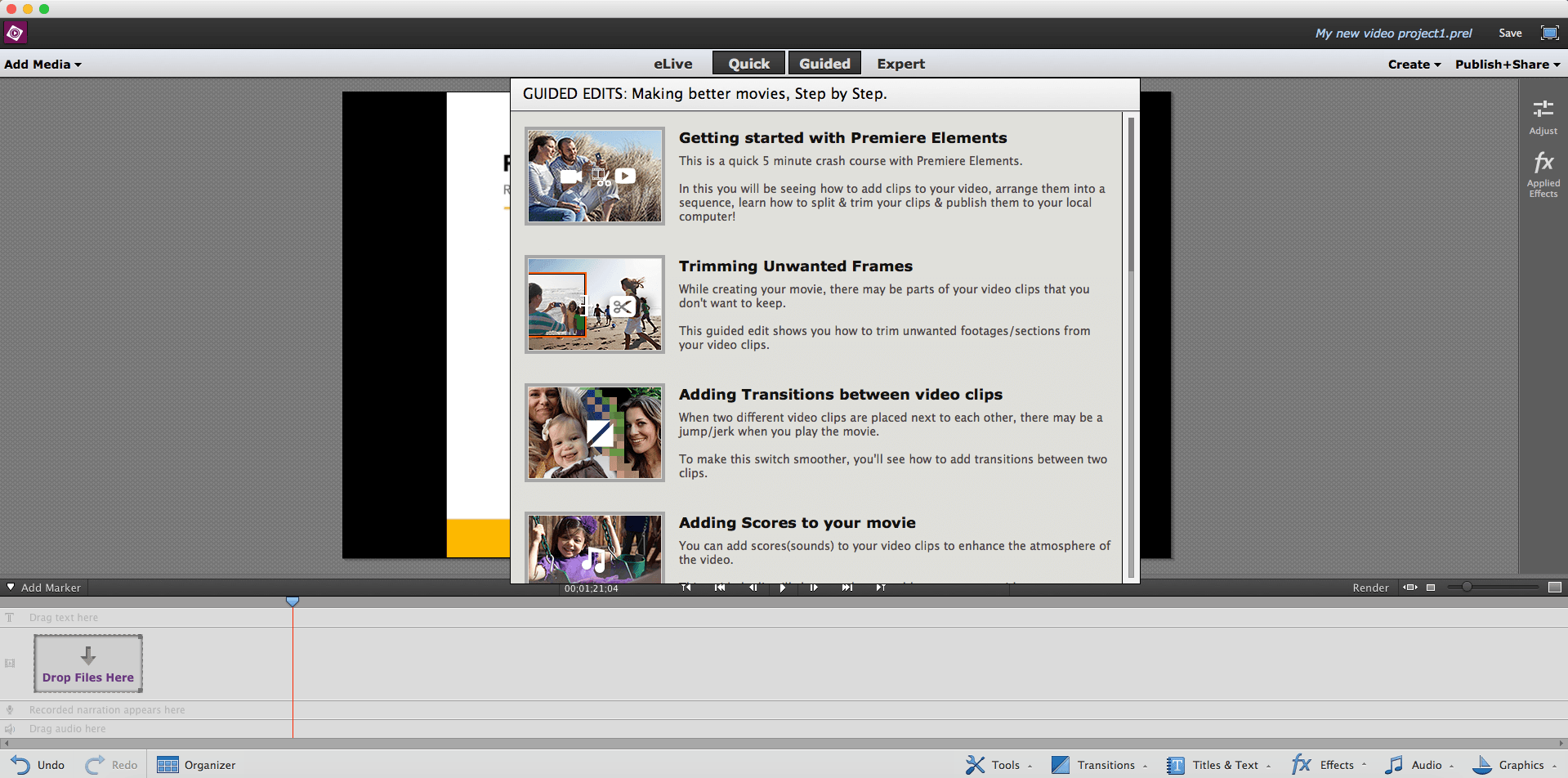Expand the Audio panel arrow
Screen dimensions: 1568x778
point(1451,766)
